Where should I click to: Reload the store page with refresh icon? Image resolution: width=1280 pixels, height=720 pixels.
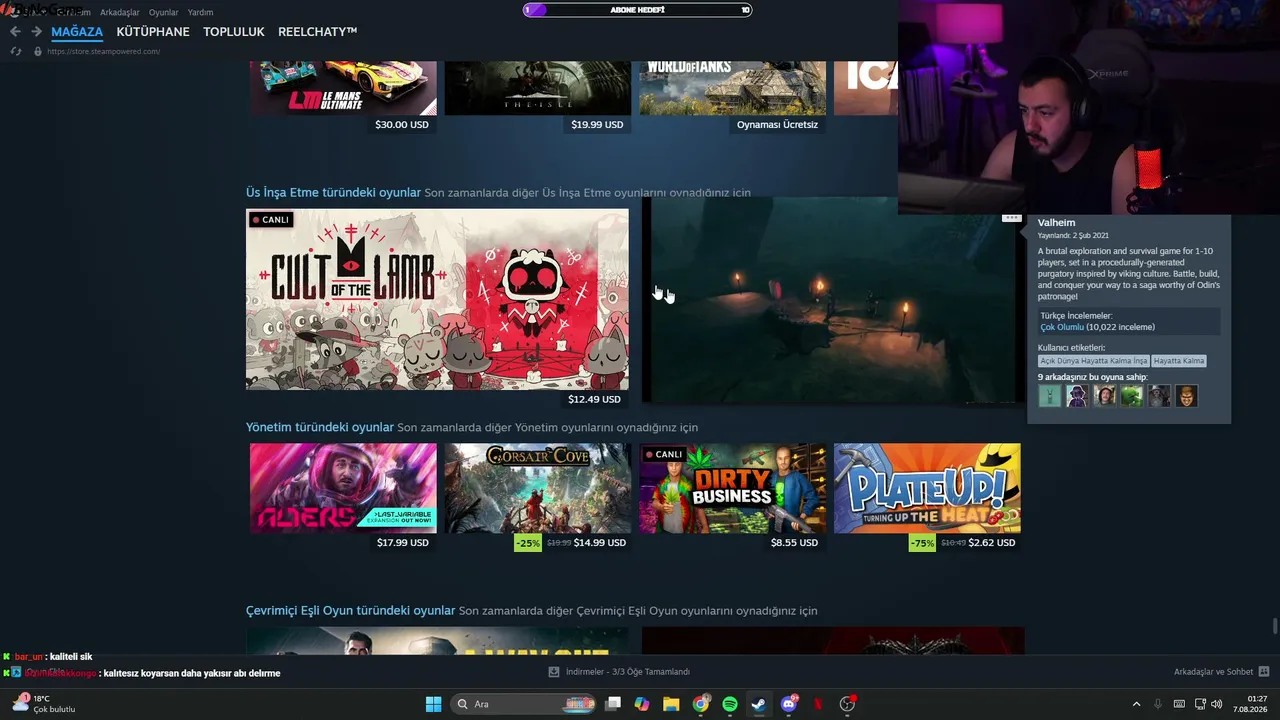pos(16,51)
